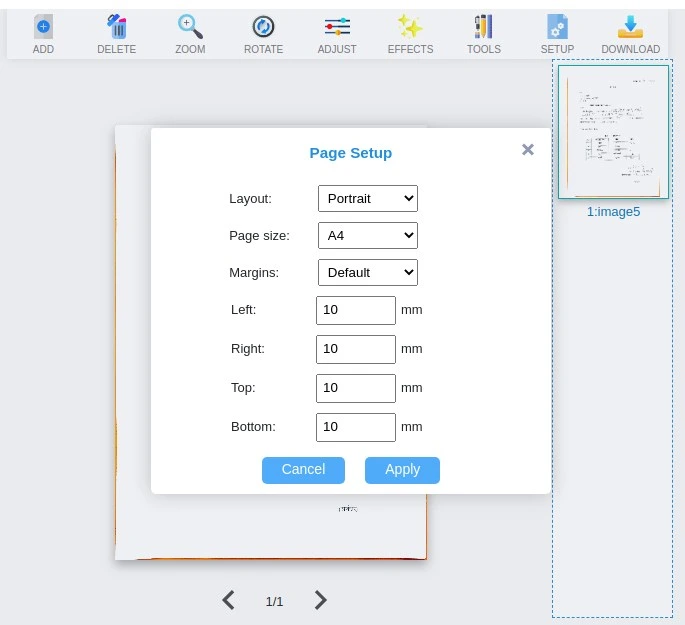Select the Zoom magnifier tool
Image resolution: width=685 pixels, height=625 pixels.
click(190, 28)
